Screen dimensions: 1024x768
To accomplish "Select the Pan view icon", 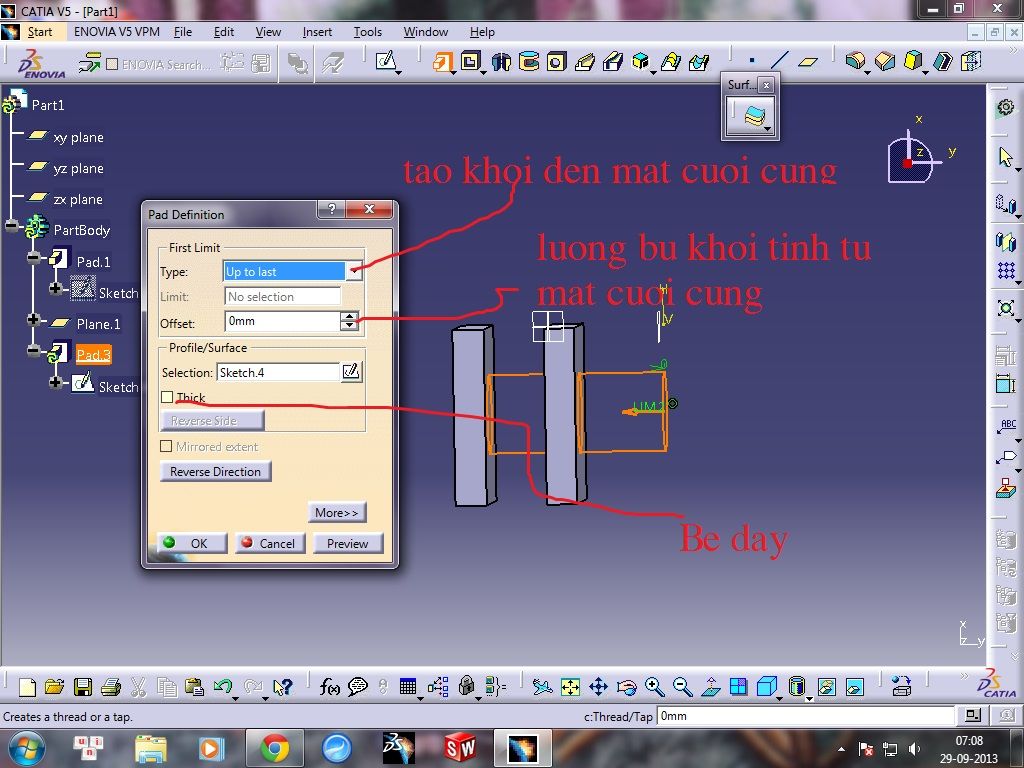I will tap(598, 687).
